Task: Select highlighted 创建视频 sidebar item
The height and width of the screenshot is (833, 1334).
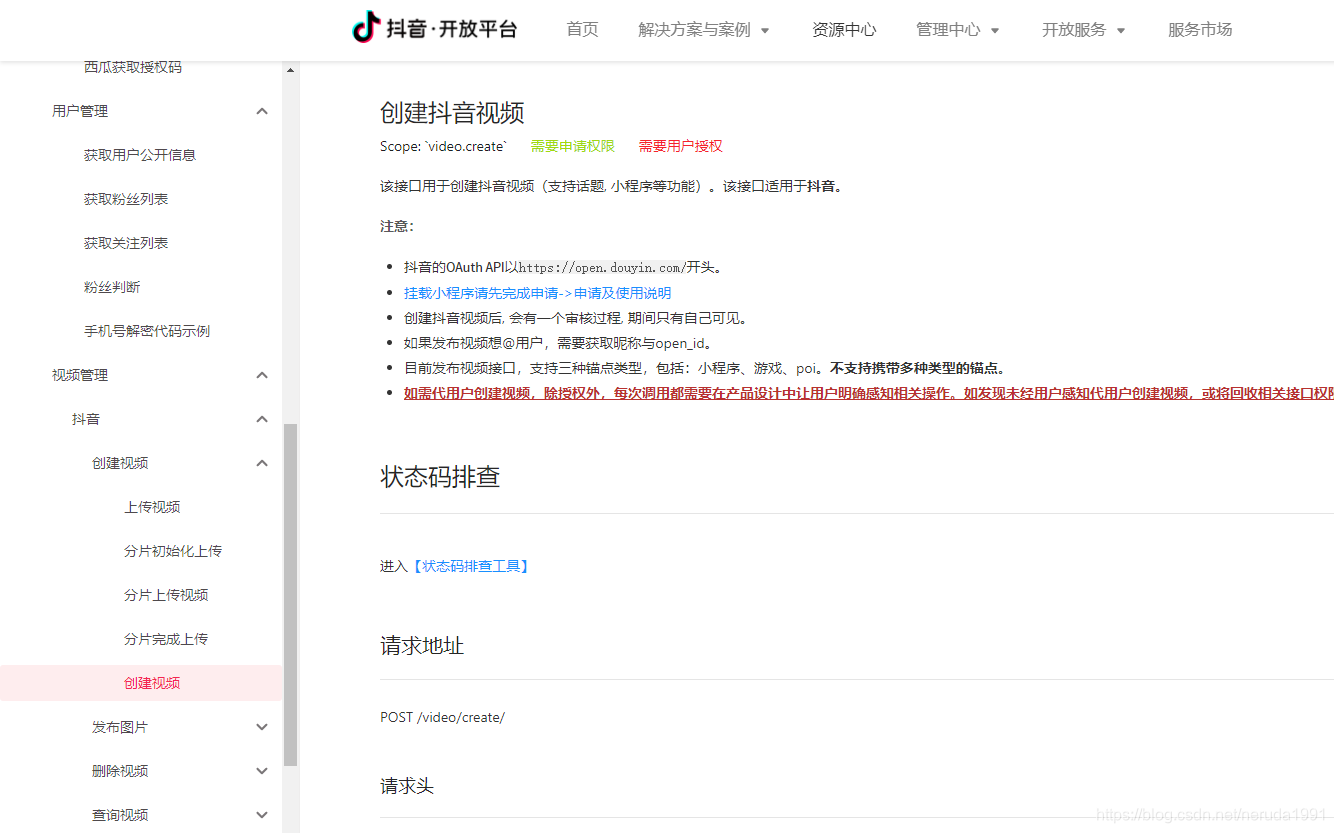Action: (x=141, y=683)
